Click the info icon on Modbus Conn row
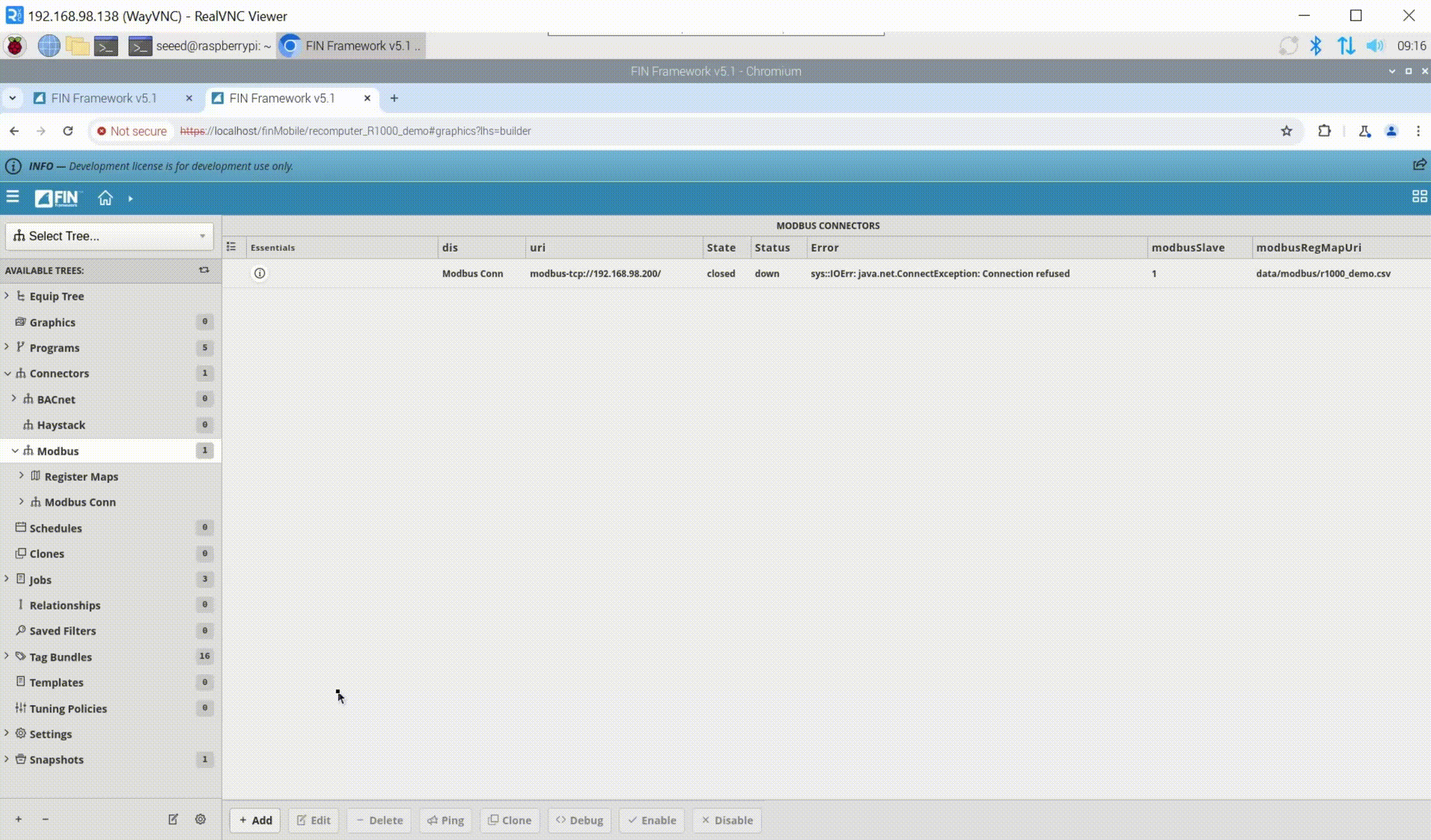 point(259,274)
